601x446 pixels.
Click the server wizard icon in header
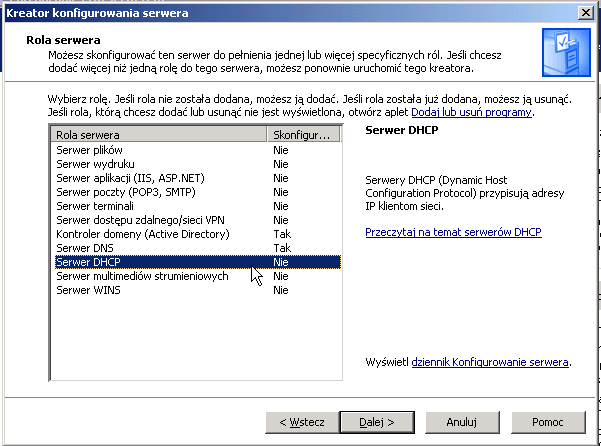click(566, 52)
